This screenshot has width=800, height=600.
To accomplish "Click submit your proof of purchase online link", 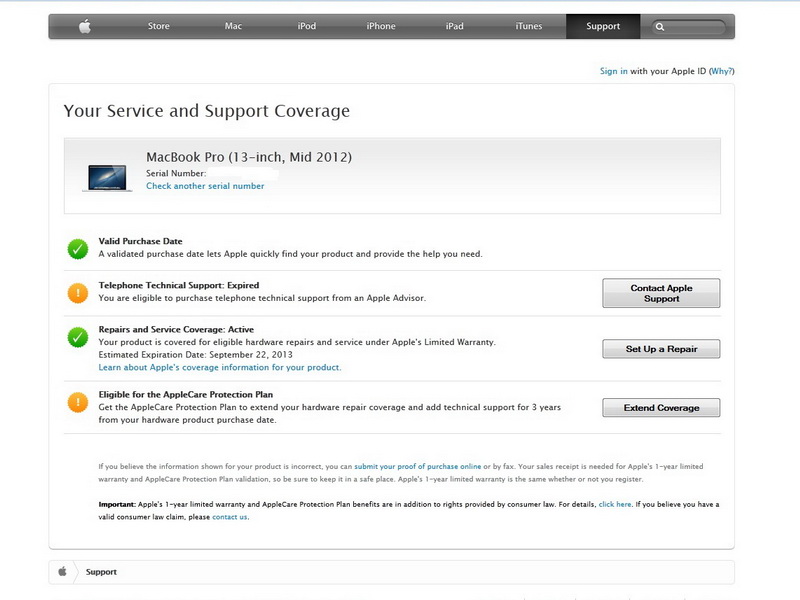I will point(417,466).
